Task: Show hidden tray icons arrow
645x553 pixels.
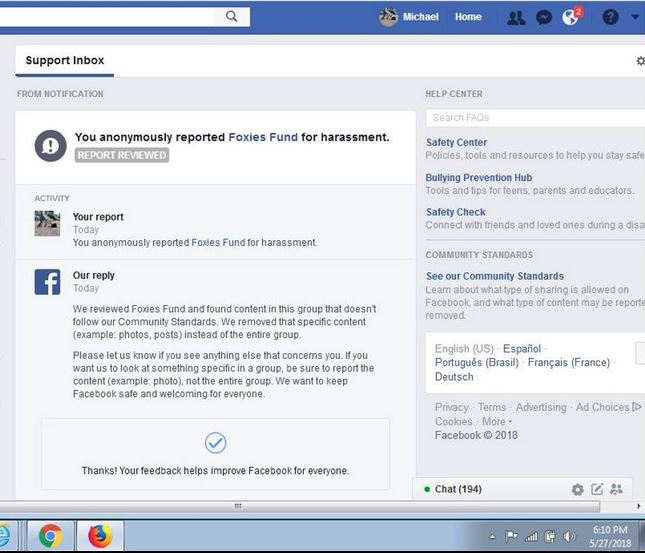Action: coord(492,537)
